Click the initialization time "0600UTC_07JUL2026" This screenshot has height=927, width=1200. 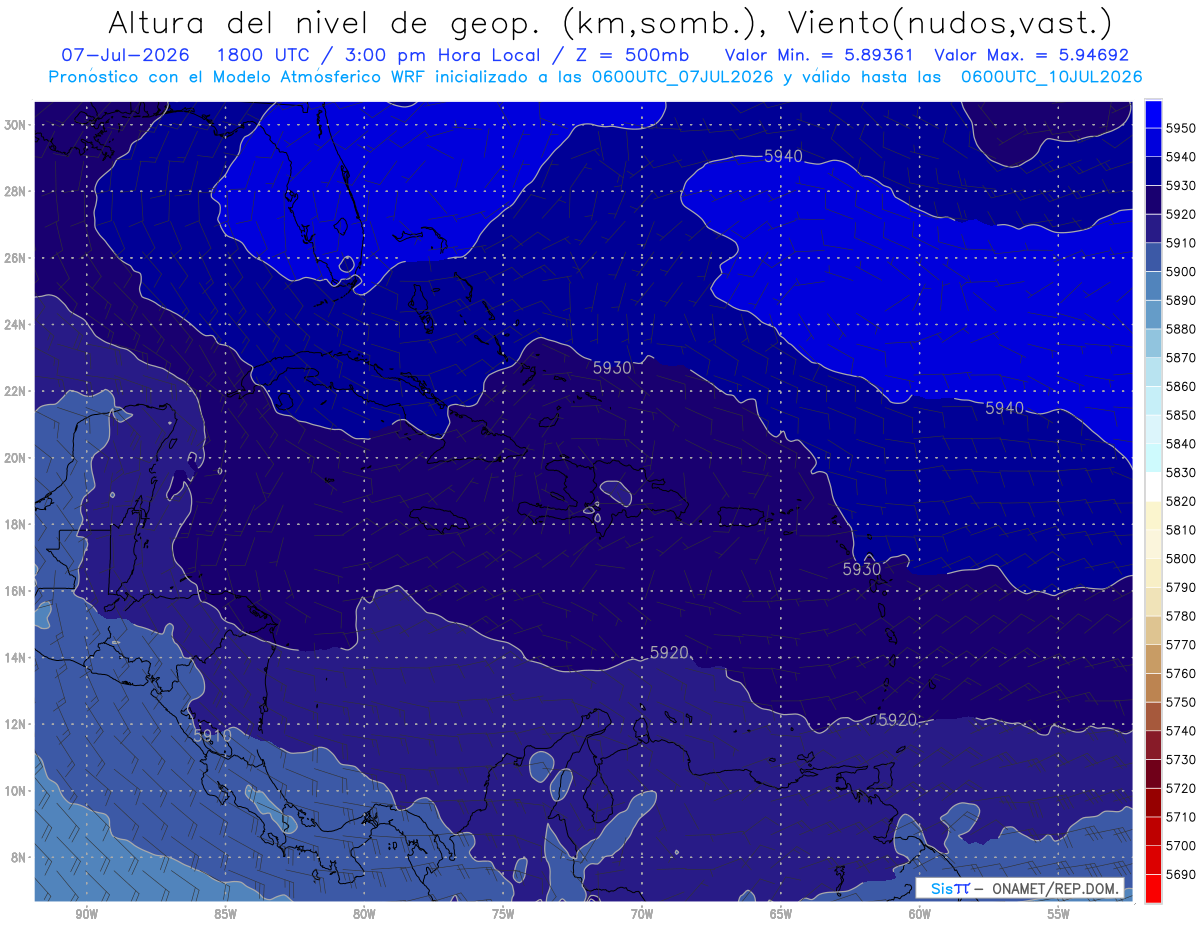(682, 76)
